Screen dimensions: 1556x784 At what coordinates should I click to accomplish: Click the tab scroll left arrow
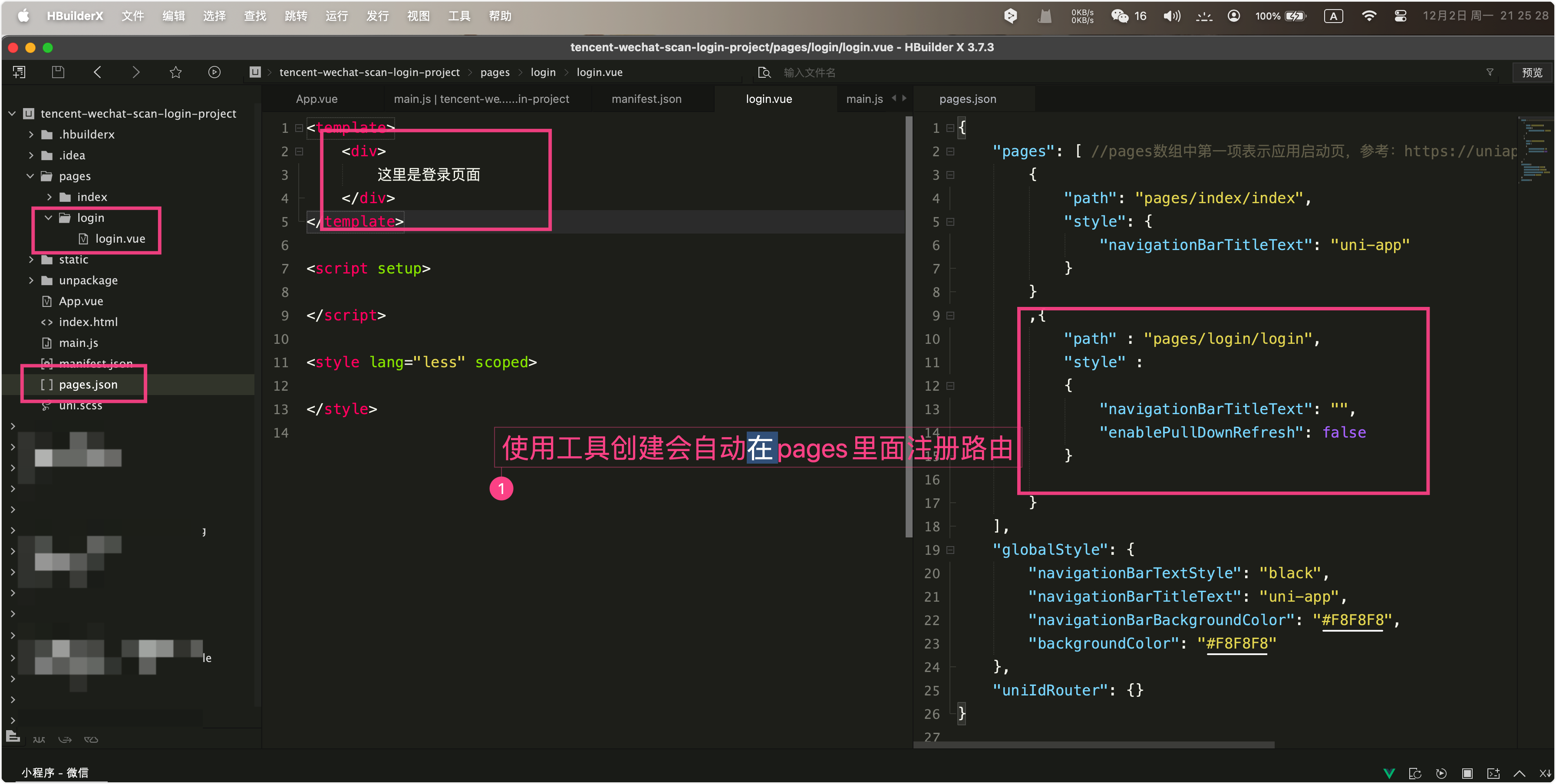(x=894, y=99)
